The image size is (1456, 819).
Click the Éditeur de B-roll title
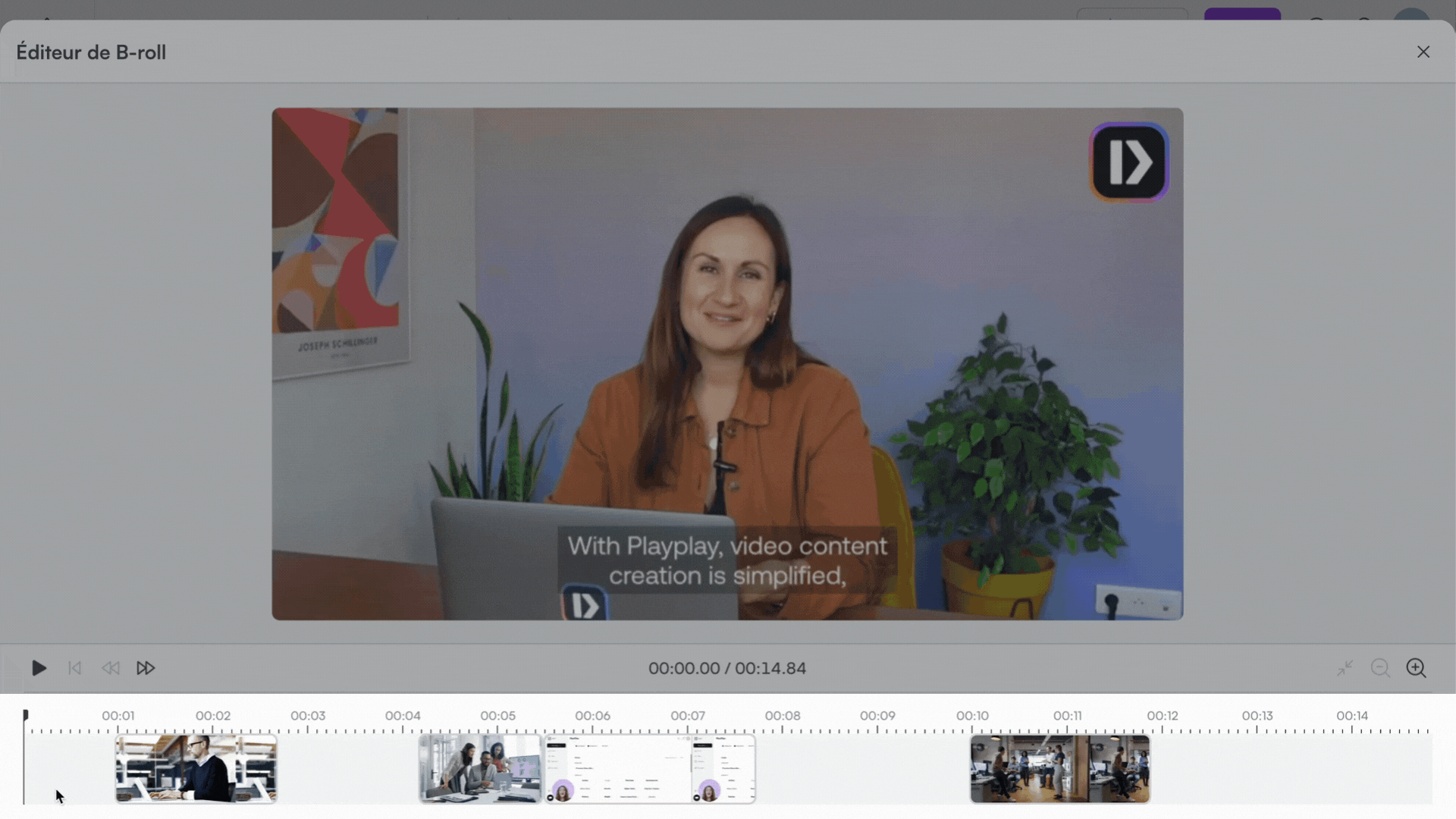[91, 52]
